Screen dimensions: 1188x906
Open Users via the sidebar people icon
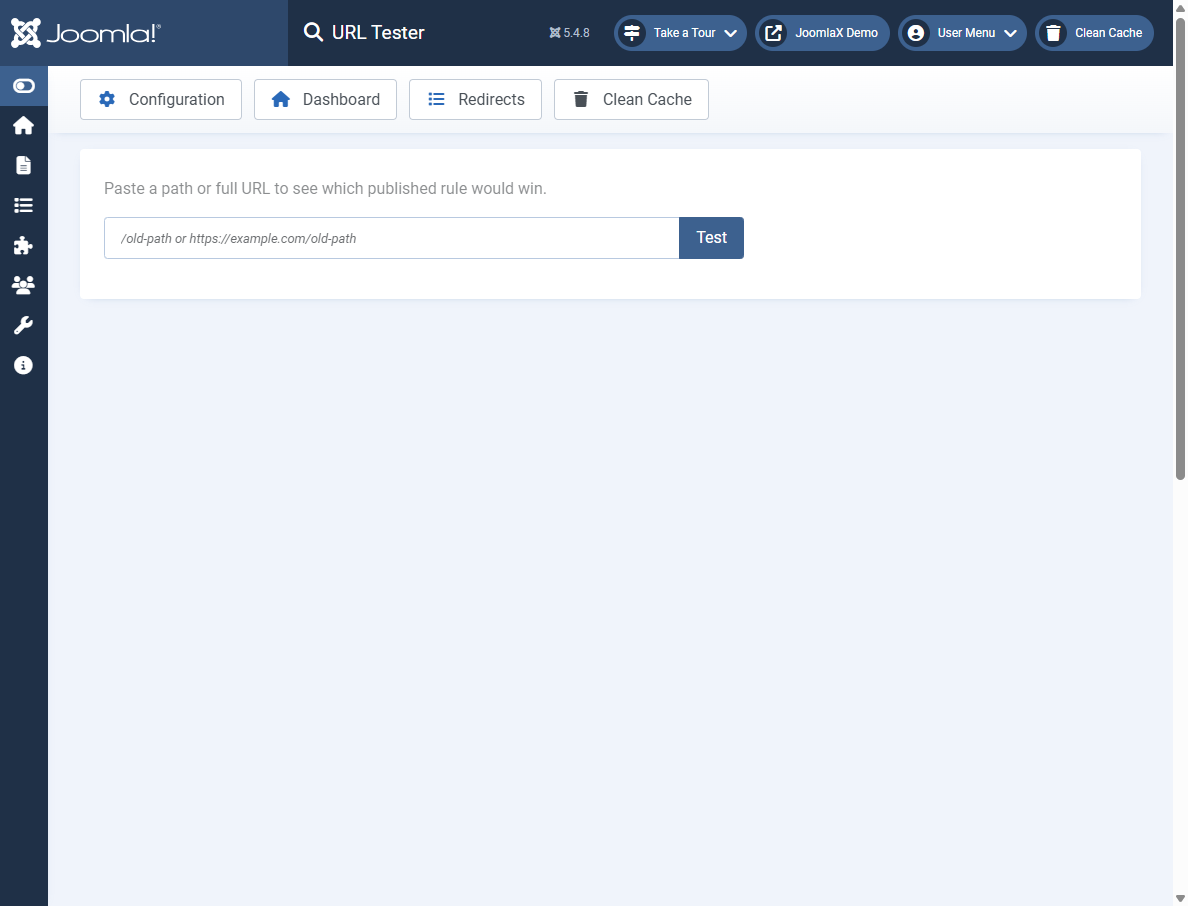click(23, 285)
